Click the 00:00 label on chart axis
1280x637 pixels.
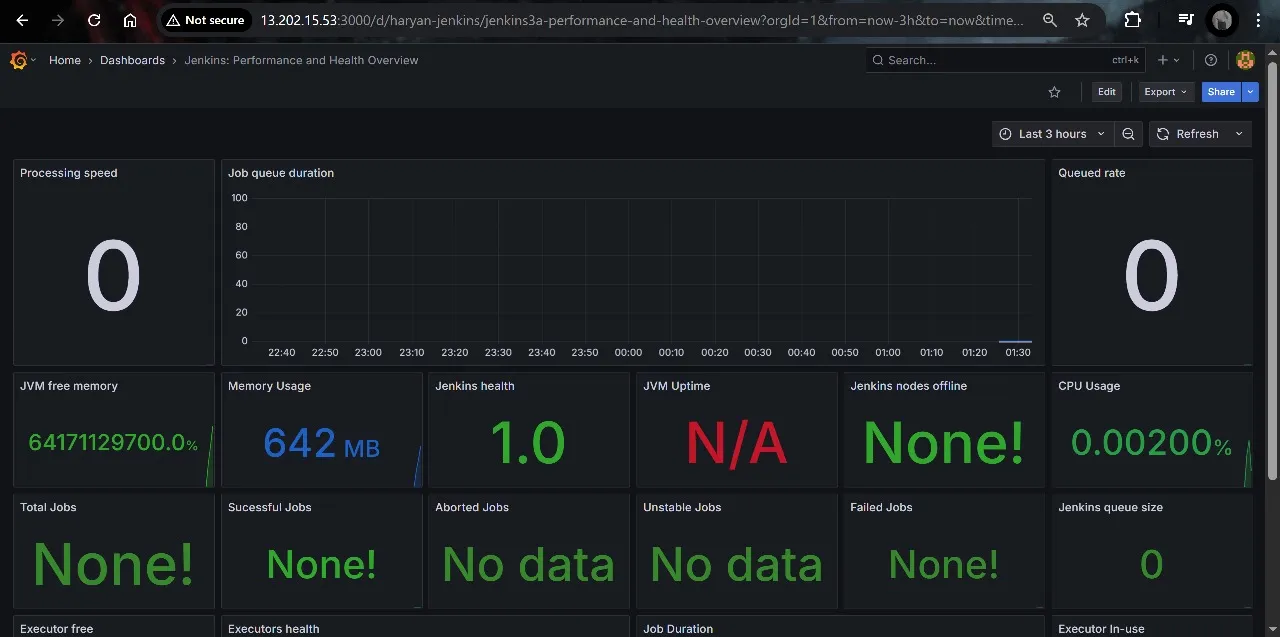pyautogui.click(x=628, y=352)
